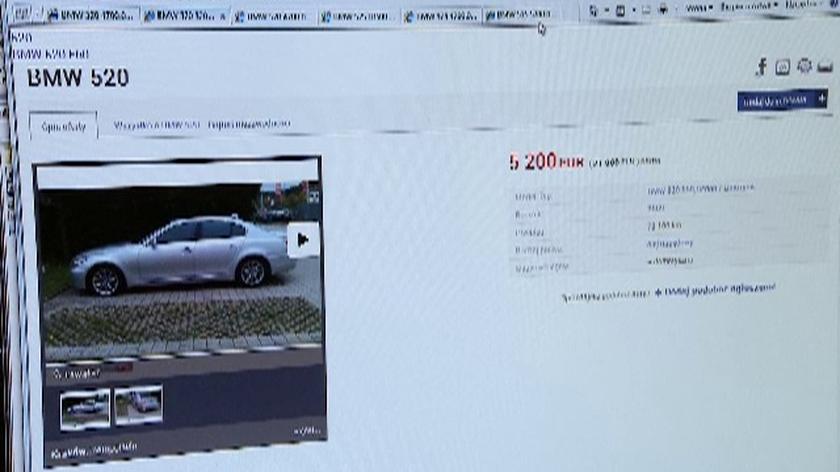The image size is (840, 472).
Task: Click the gear-shaped icon near share buttons
Action: pyautogui.click(x=804, y=66)
